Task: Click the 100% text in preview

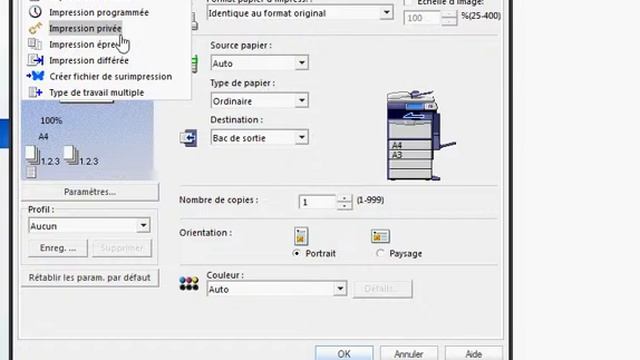Action: [x=51, y=121]
